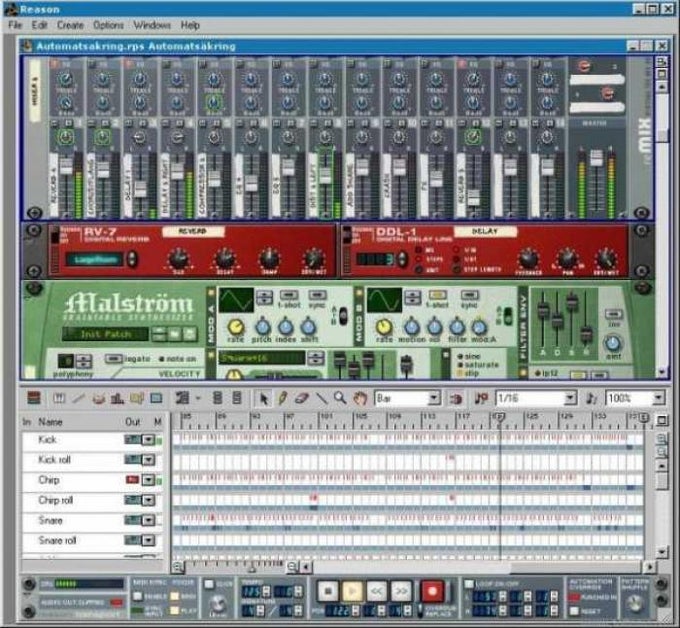Show the pattern lane icon
This screenshot has height=628, width=680.
click(x=137, y=398)
